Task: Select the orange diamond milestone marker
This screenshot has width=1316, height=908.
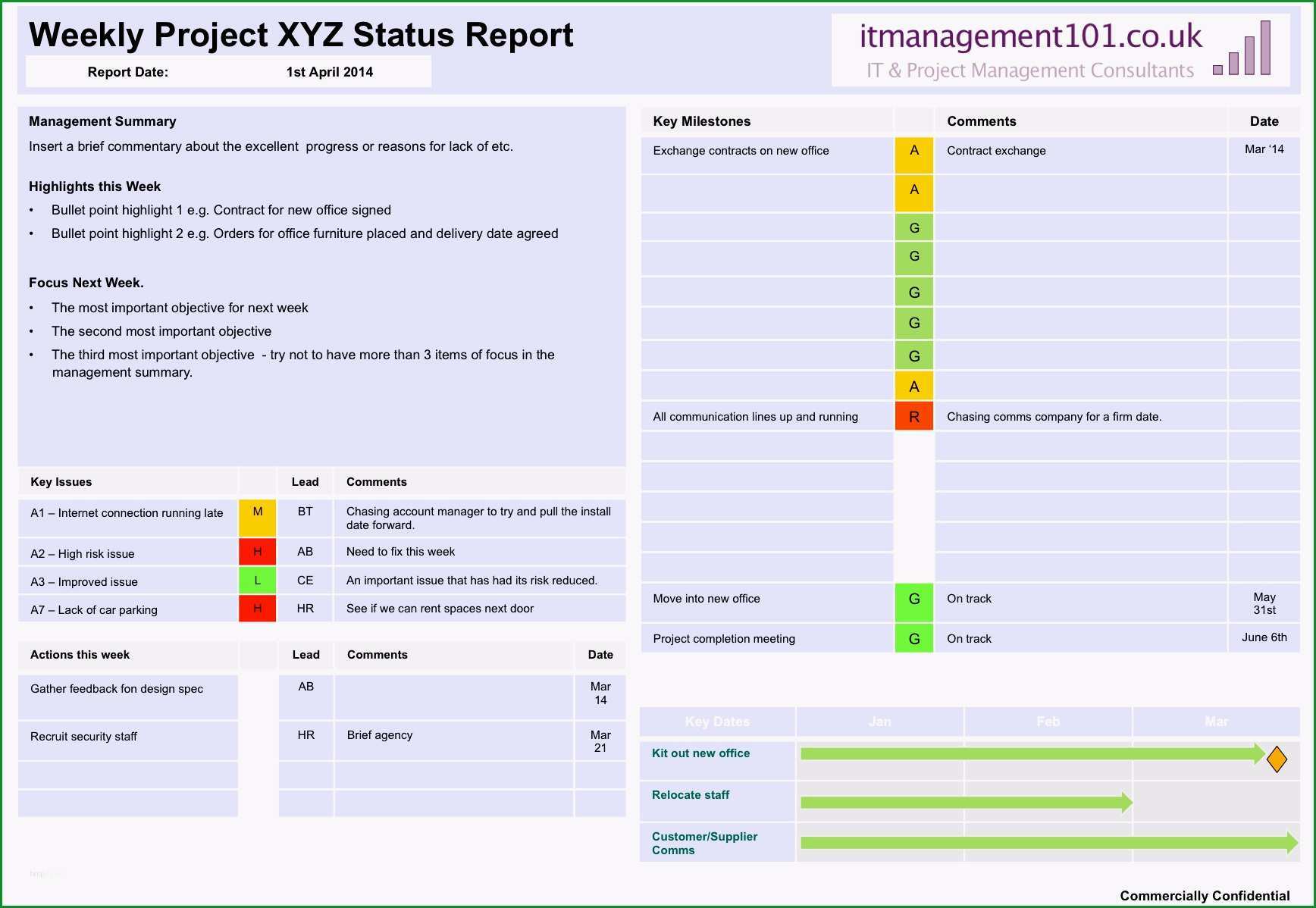Action: pos(1277,759)
